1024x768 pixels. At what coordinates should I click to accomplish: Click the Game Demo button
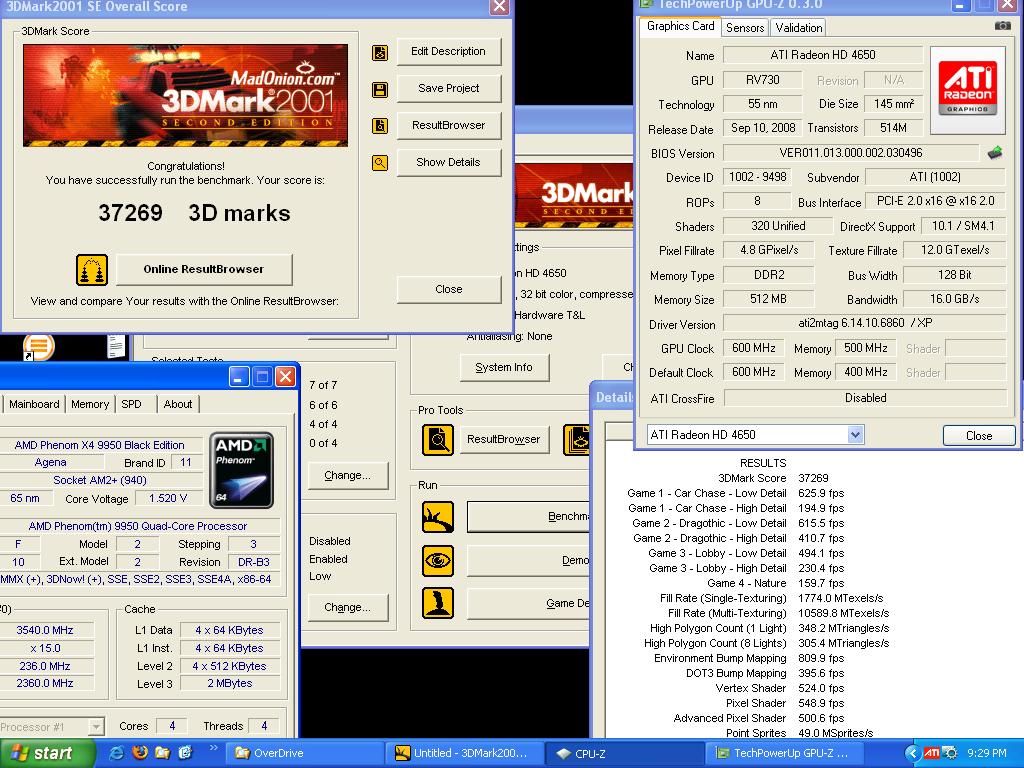point(528,603)
